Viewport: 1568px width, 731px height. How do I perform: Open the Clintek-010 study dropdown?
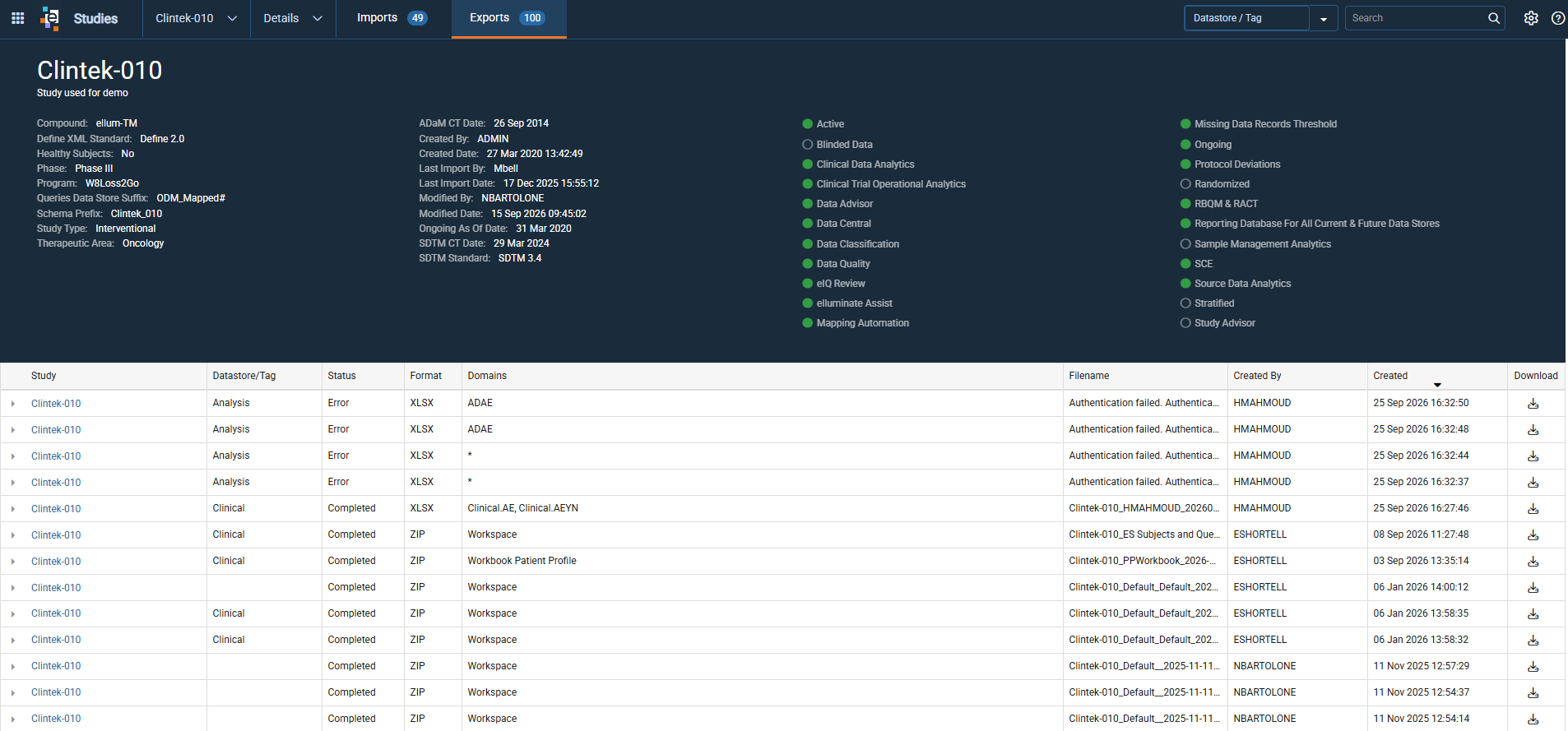tap(196, 18)
